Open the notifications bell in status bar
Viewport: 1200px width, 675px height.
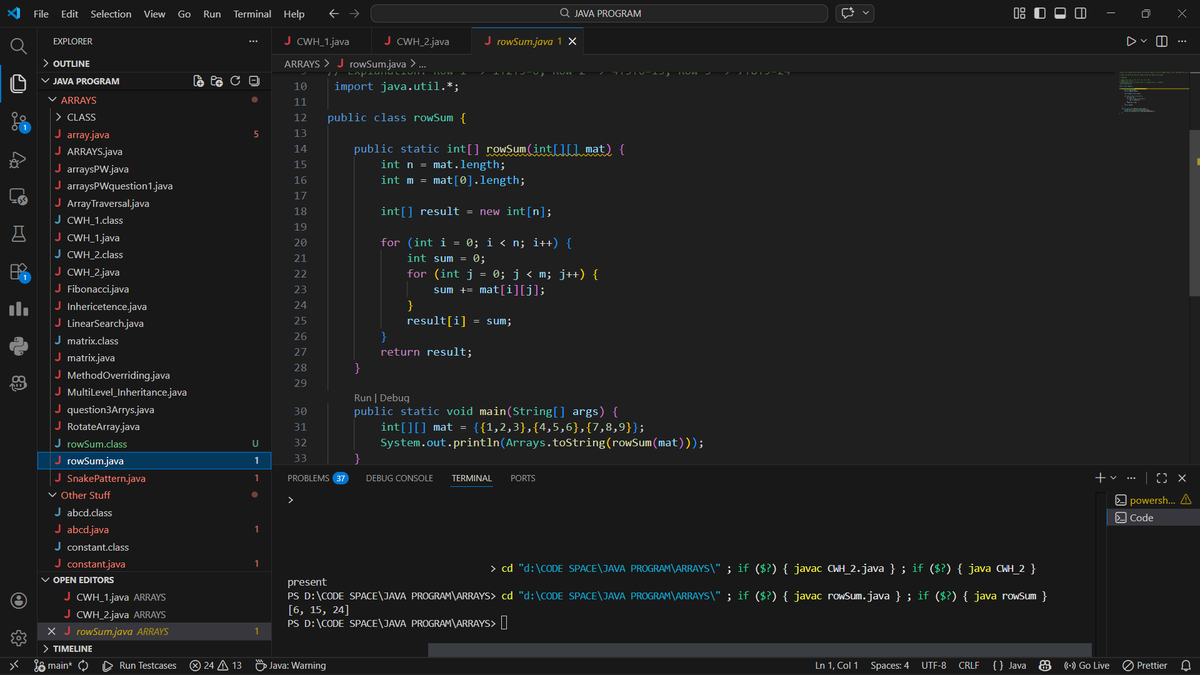tap(1186, 665)
